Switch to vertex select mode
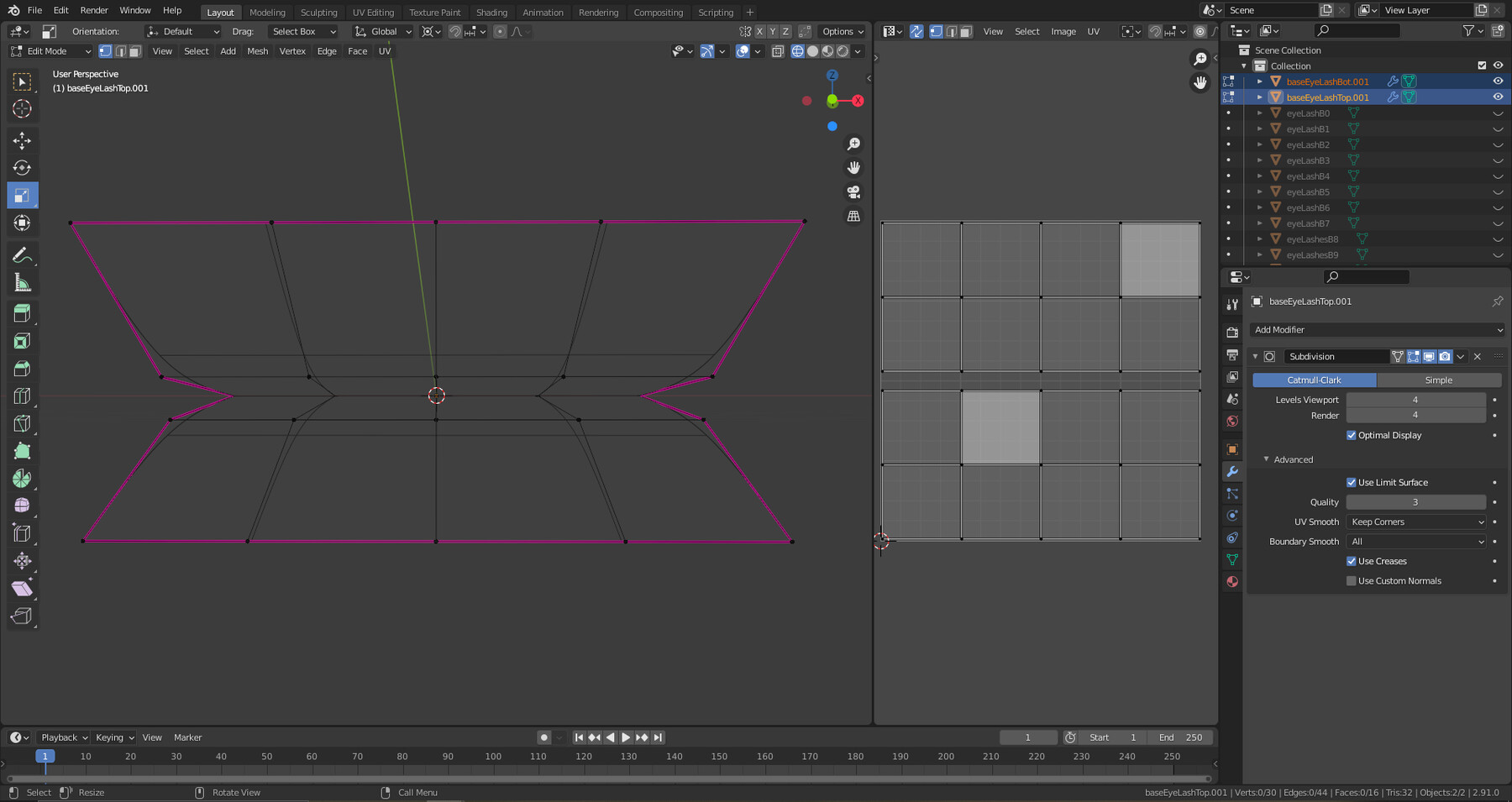Image resolution: width=1512 pixels, height=802 pixels. [x=106, y=51]
